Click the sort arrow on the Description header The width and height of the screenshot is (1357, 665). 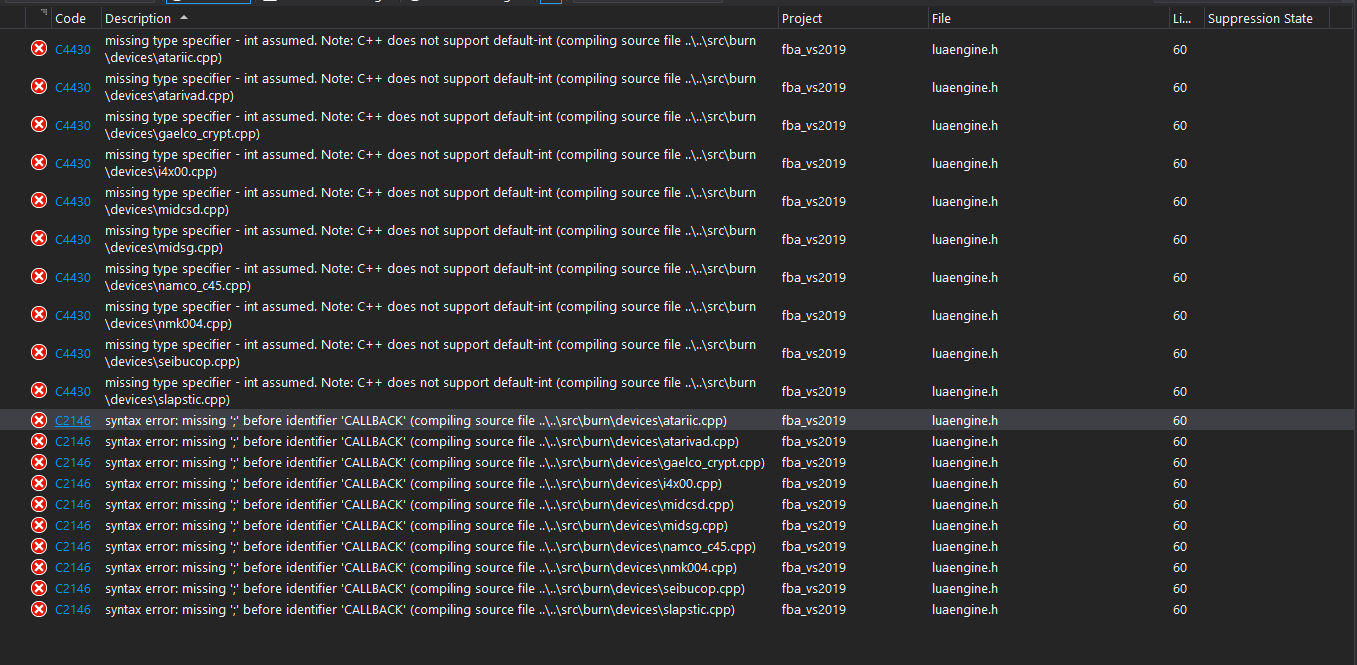pos(183,17)
